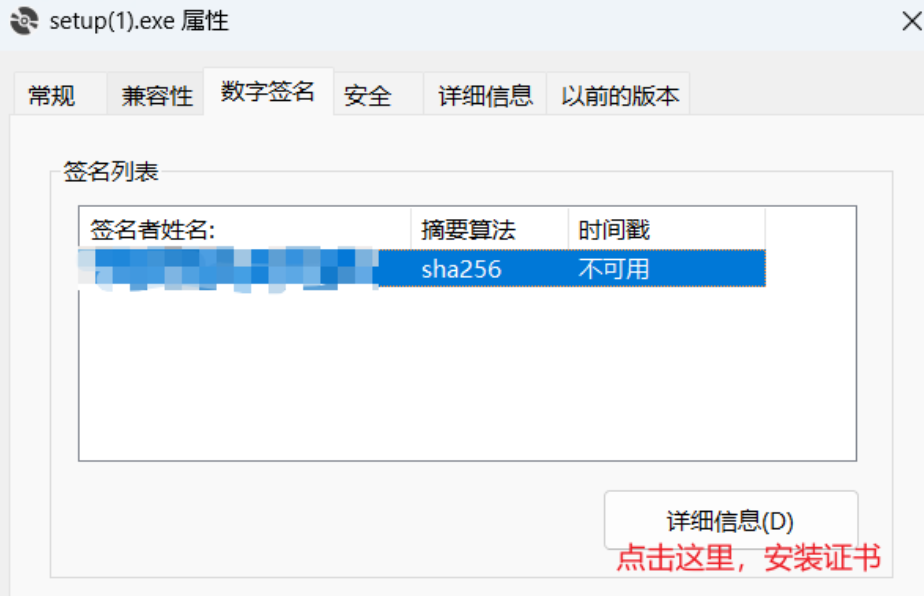Click the sha256 cell in signature row
The height and width of the screenshot is (596, 924).
[461, 269]
